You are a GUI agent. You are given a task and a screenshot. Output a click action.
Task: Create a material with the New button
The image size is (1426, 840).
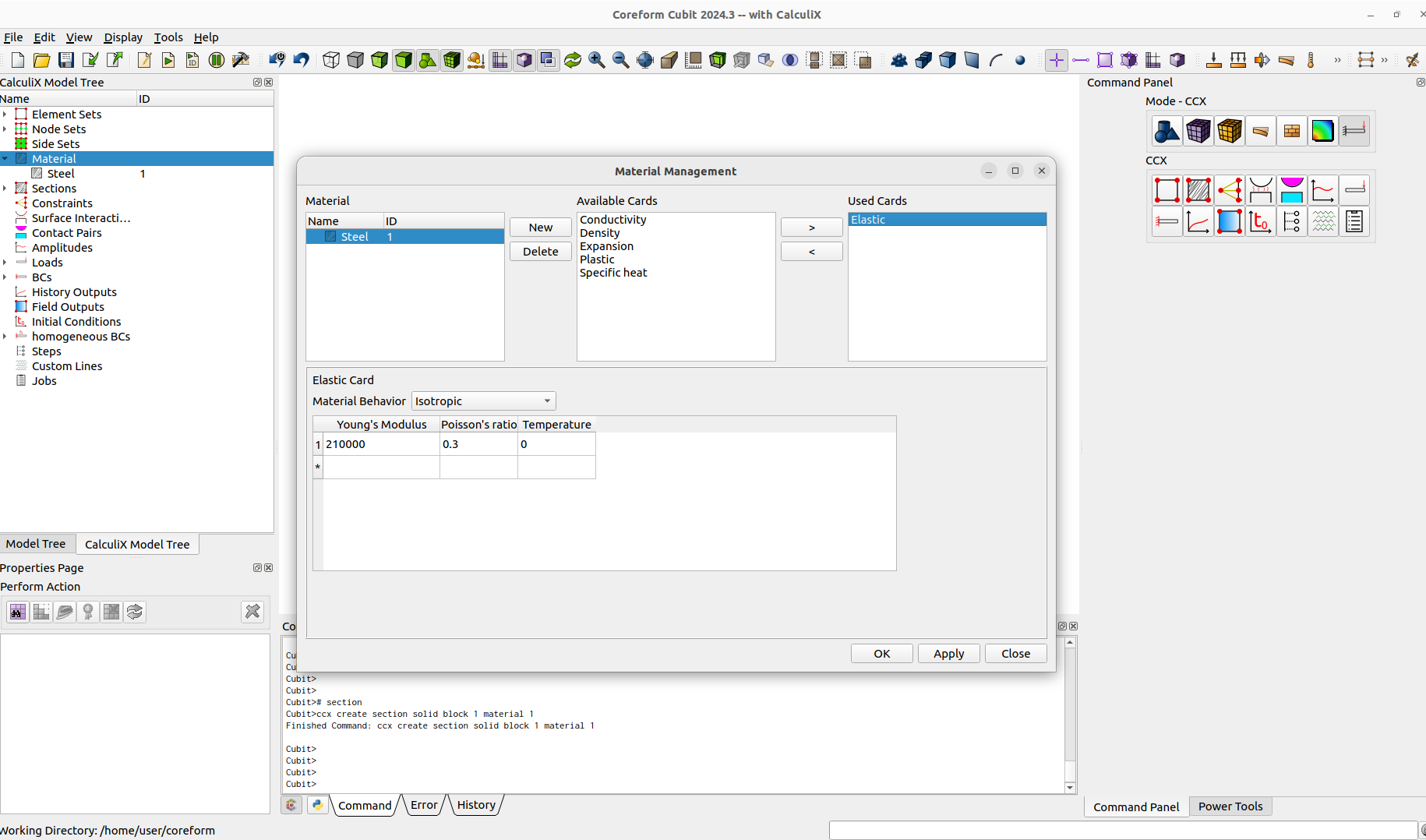pos(540,227)
